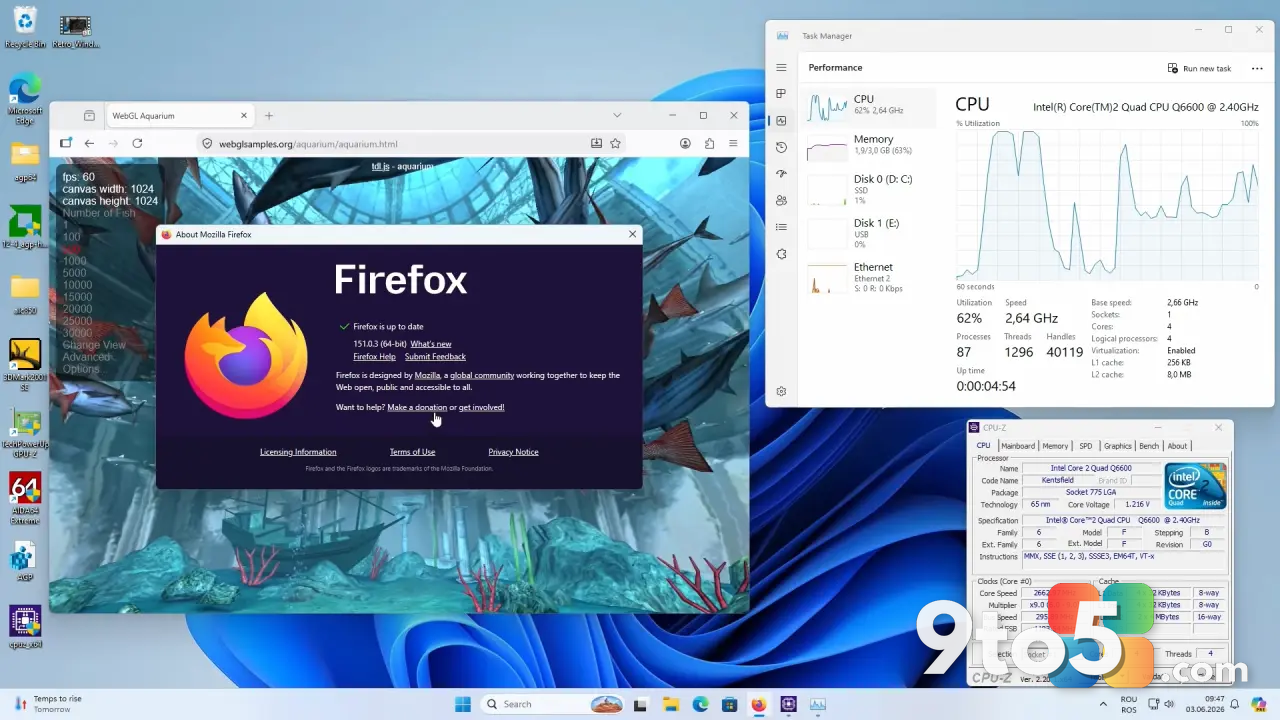The image size is (1280, 720).
Task: Open Firefox extensions puzzle icon
Action: click(x=709, y=143)
